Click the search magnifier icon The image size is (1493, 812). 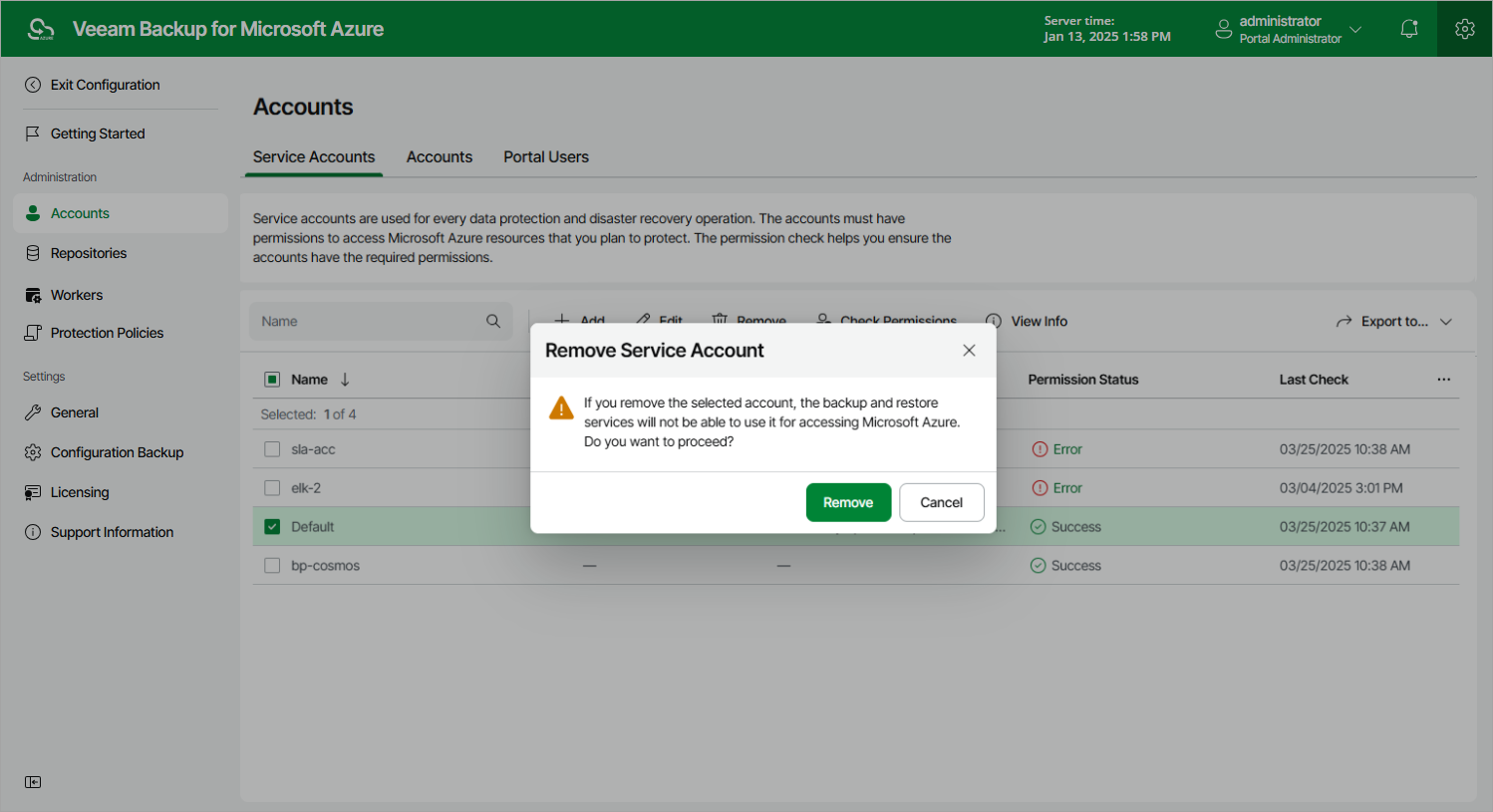pyautogui.click(x=493, y=321)
